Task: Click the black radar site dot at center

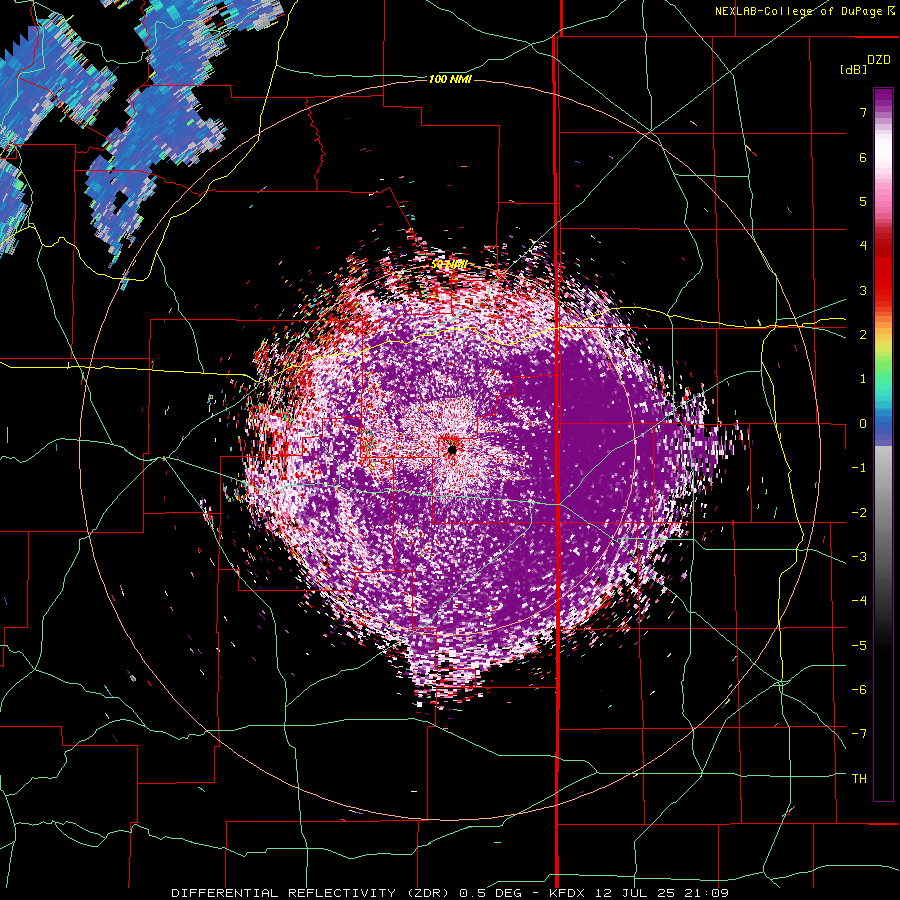Action: [x=452, y=450]
